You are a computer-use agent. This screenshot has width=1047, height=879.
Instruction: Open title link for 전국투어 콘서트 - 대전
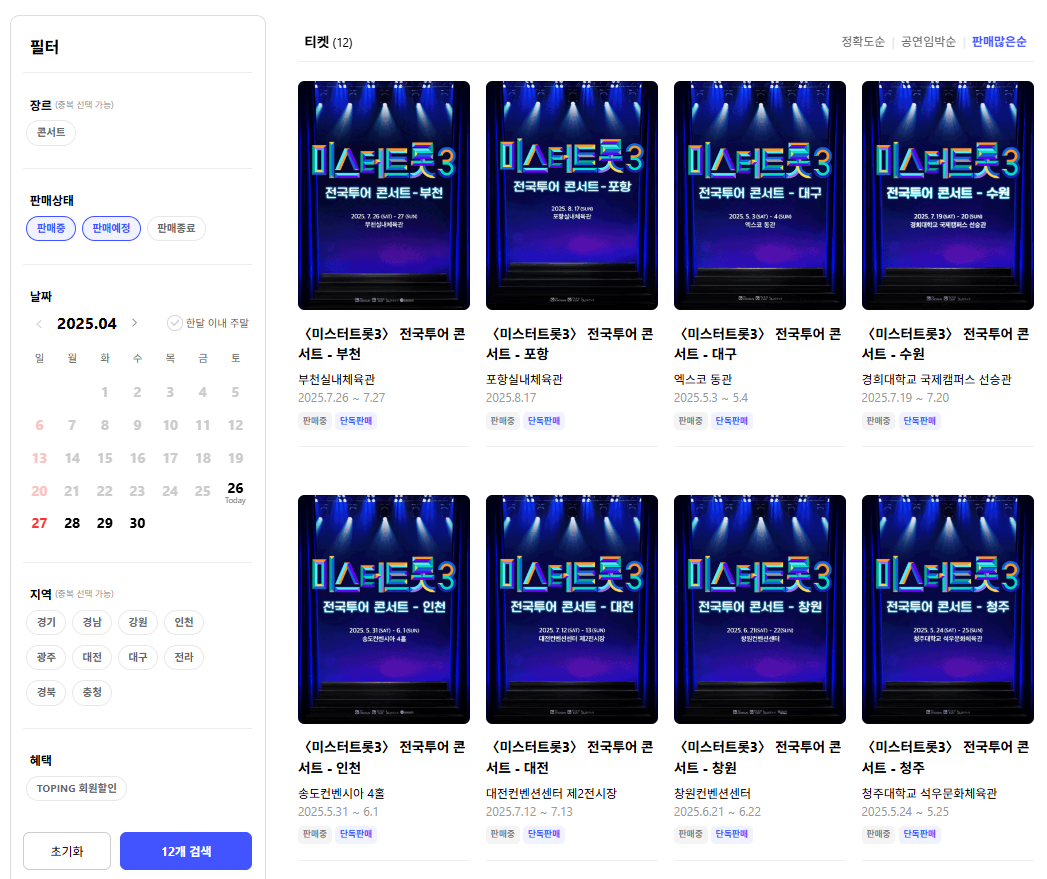tap(570, 757)
